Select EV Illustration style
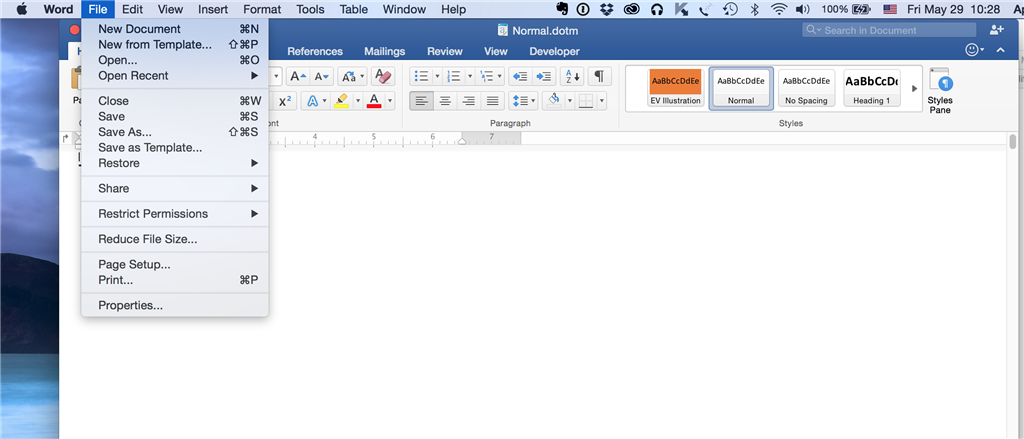The image size is (1024, 439). tap(675, 88)
